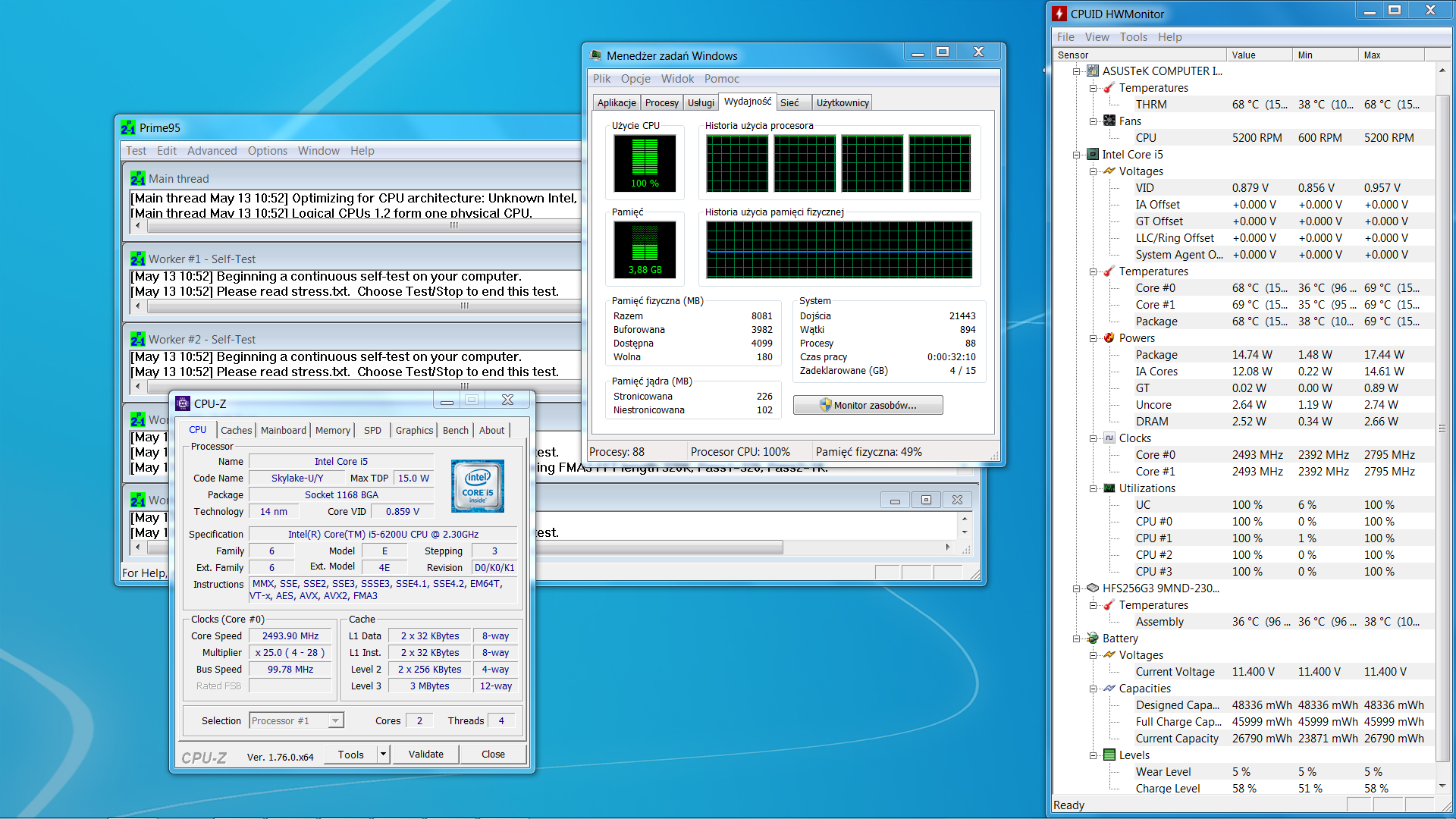Viewport: 1456px width, 819px height.
Task: Click the Close button in CPU-Z
Action: [x=493, y=755]
